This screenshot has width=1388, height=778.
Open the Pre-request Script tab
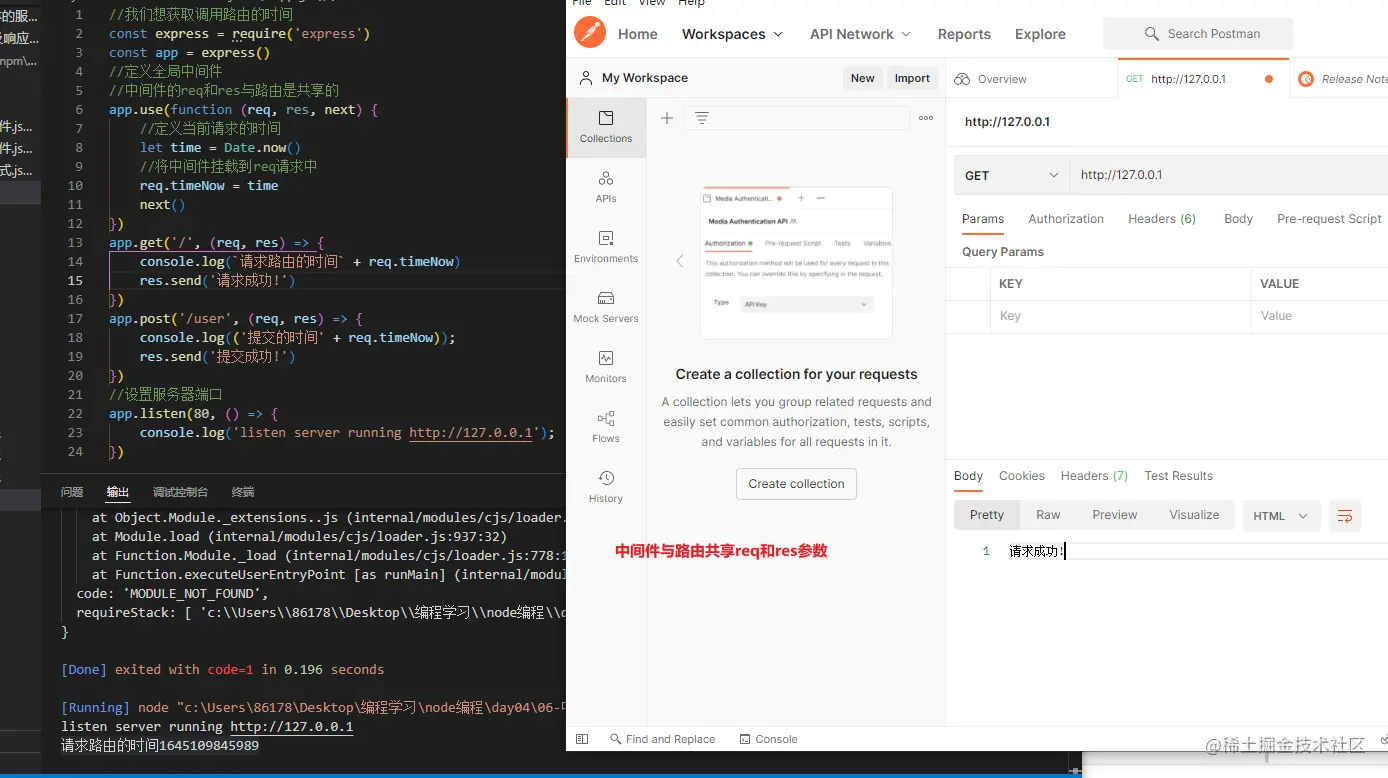click(1329, 219)
